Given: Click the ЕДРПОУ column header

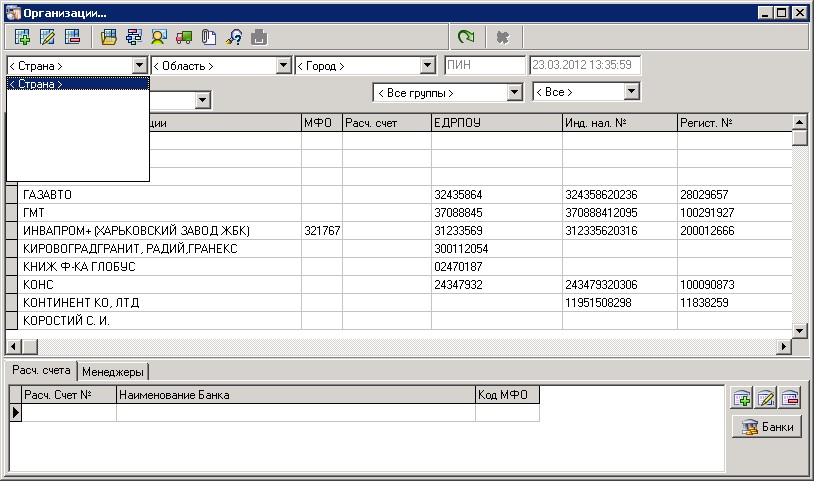Looking at the screenshot, I should point(495,123).
